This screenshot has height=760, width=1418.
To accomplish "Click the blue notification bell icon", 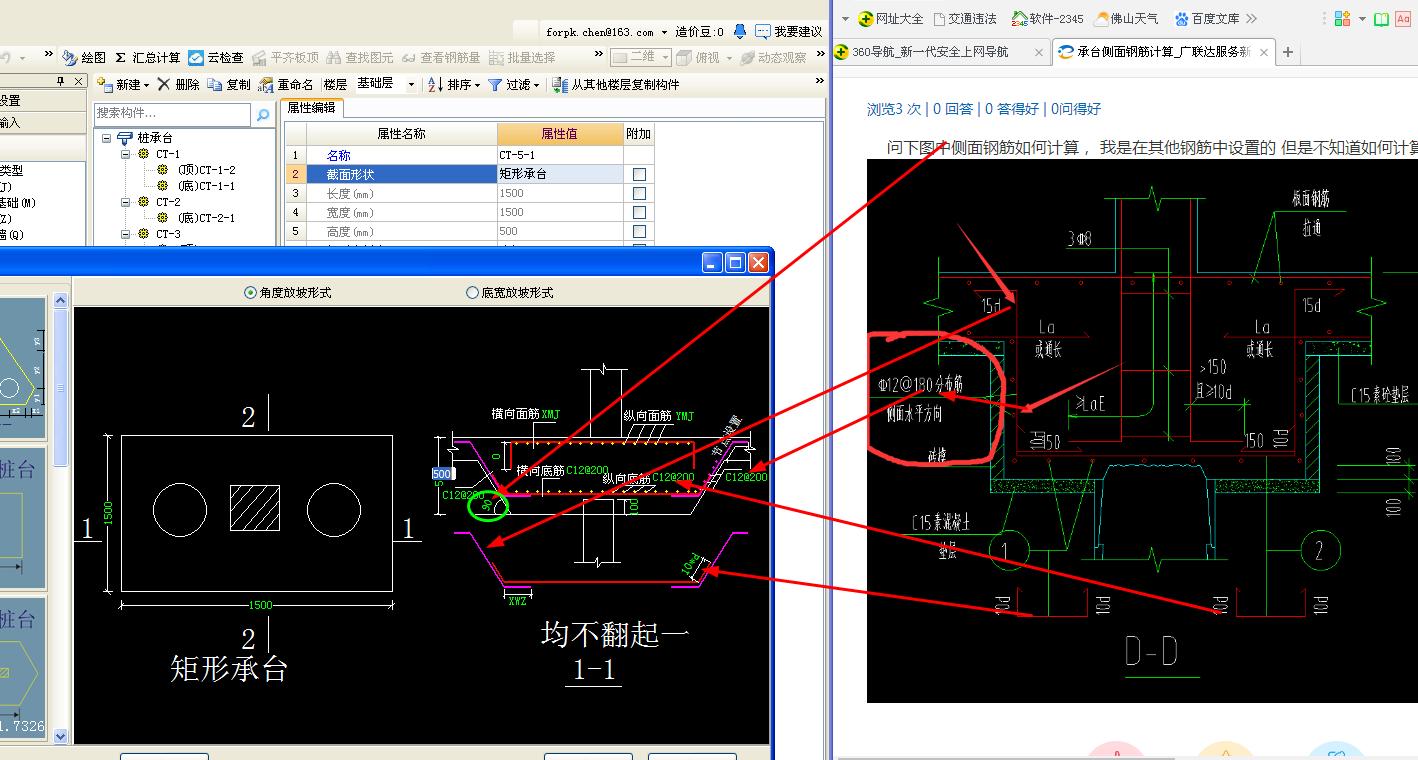I will coord(740,32).
